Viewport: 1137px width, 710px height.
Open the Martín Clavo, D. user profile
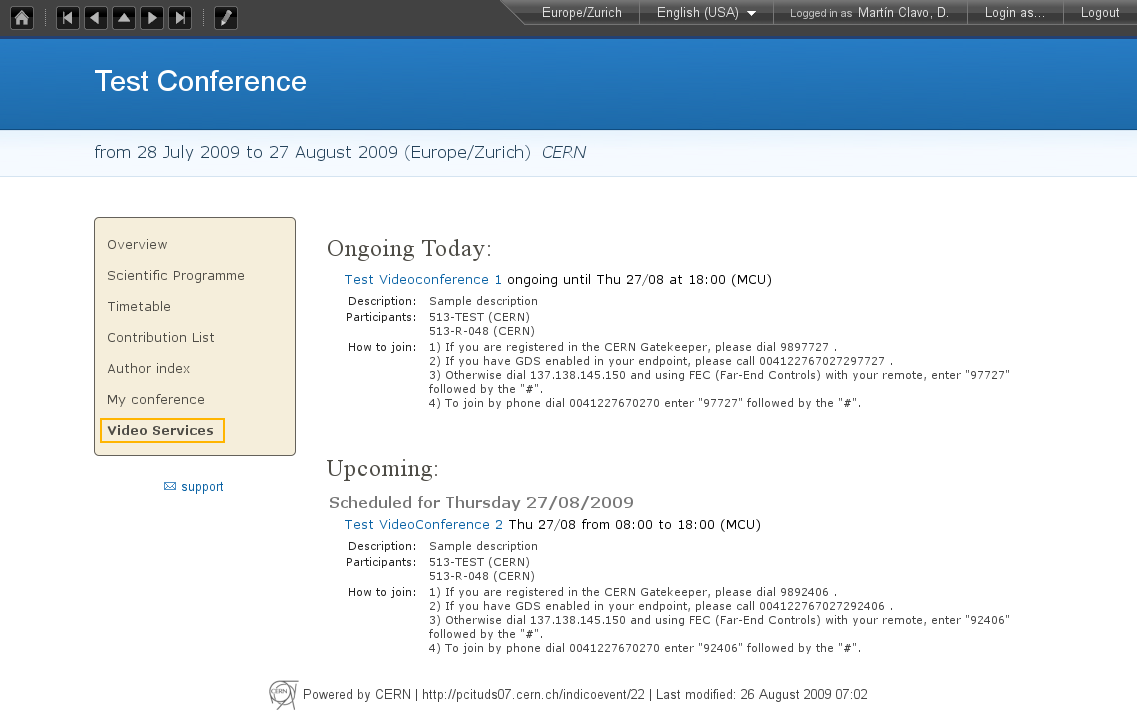click(x=903, y=13)
